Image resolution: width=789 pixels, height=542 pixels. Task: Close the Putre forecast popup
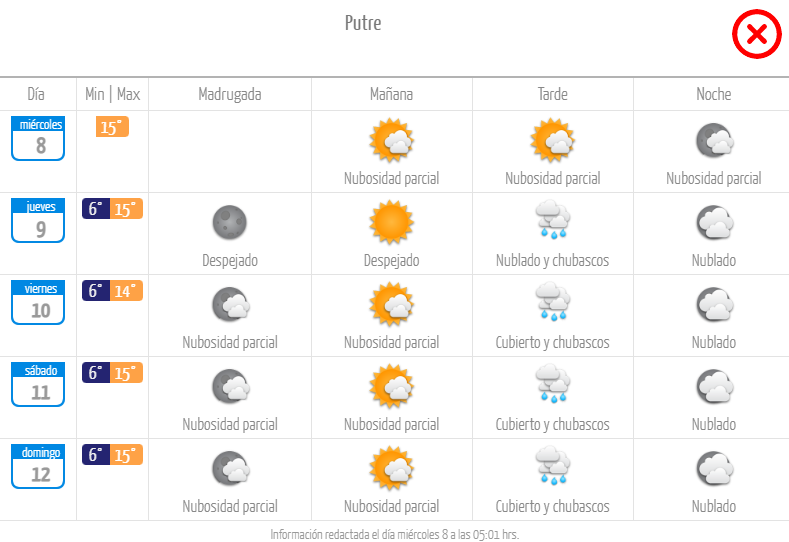pyautogui.click(x=756, y=34)
